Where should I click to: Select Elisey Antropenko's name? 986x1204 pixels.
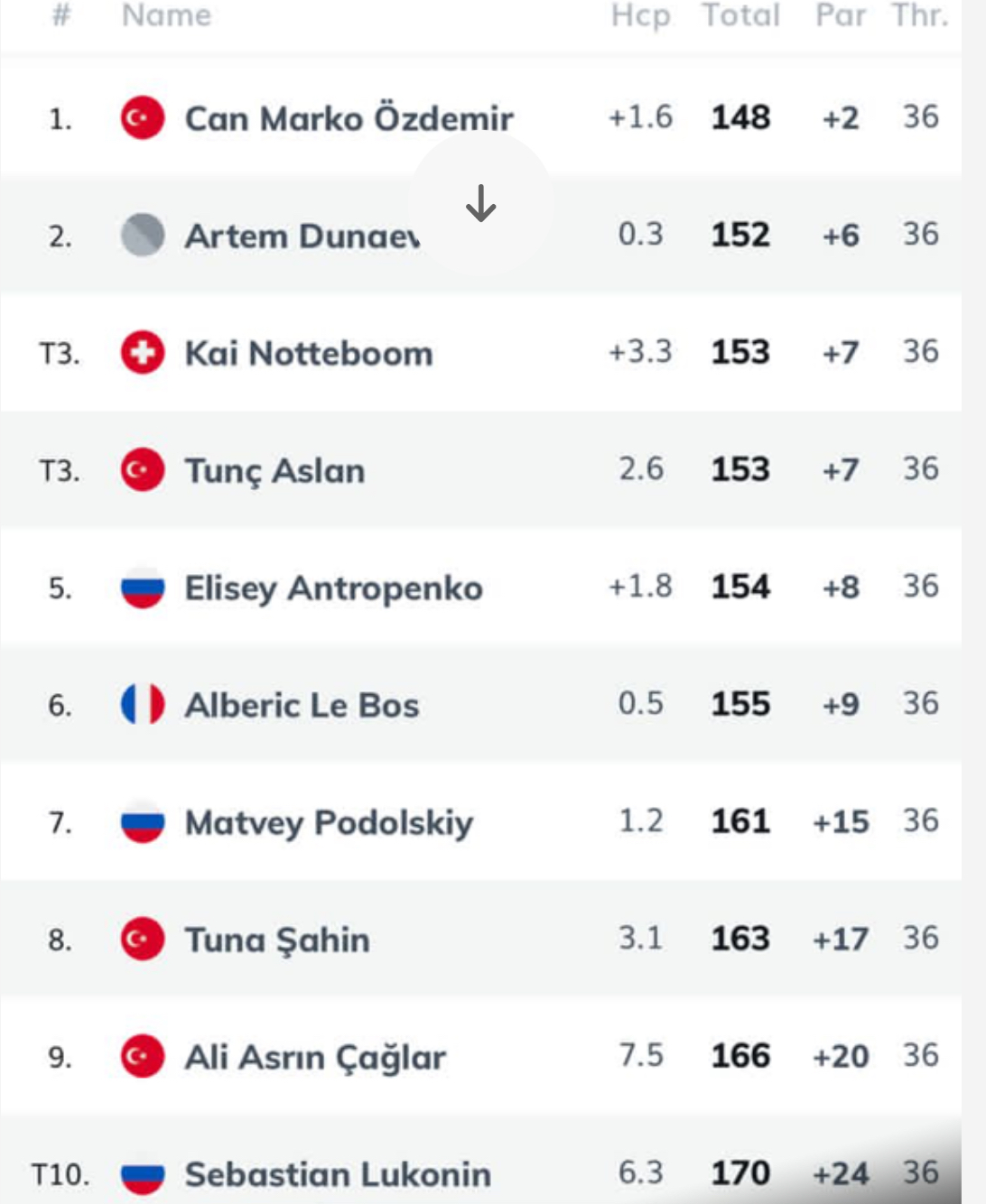click(333, 588)
